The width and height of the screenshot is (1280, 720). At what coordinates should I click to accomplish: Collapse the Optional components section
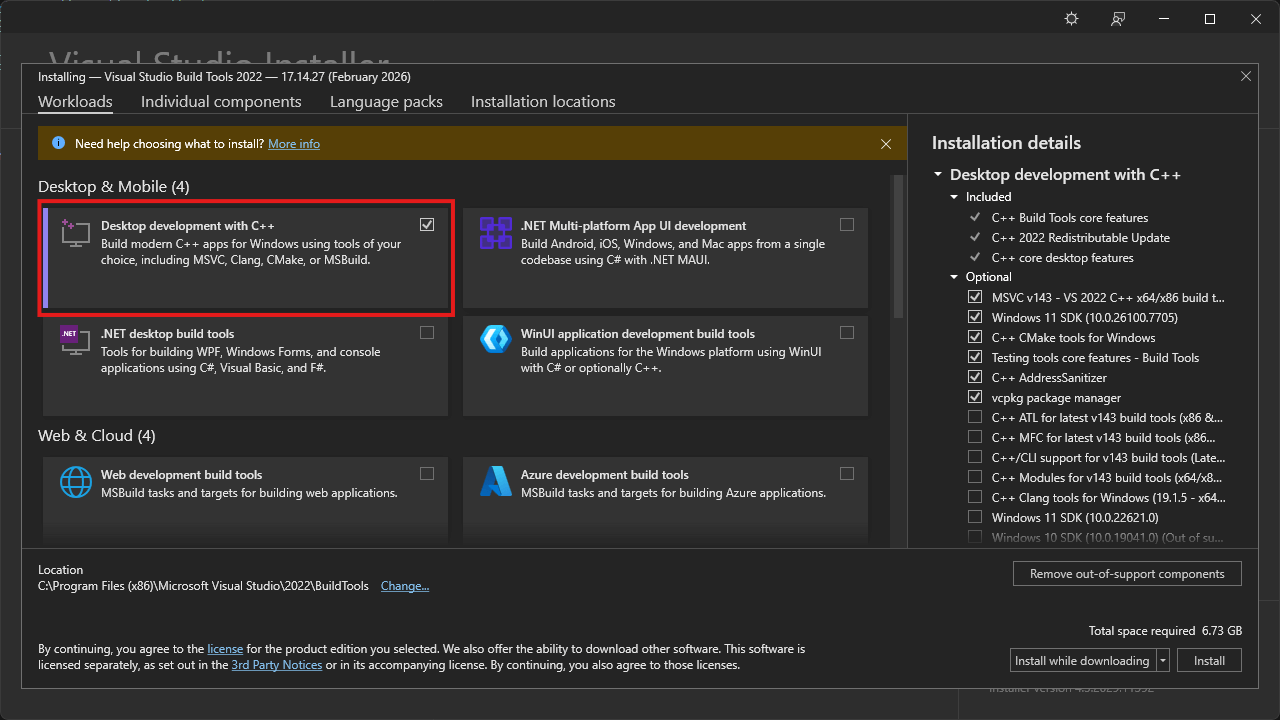pos(955,277)
